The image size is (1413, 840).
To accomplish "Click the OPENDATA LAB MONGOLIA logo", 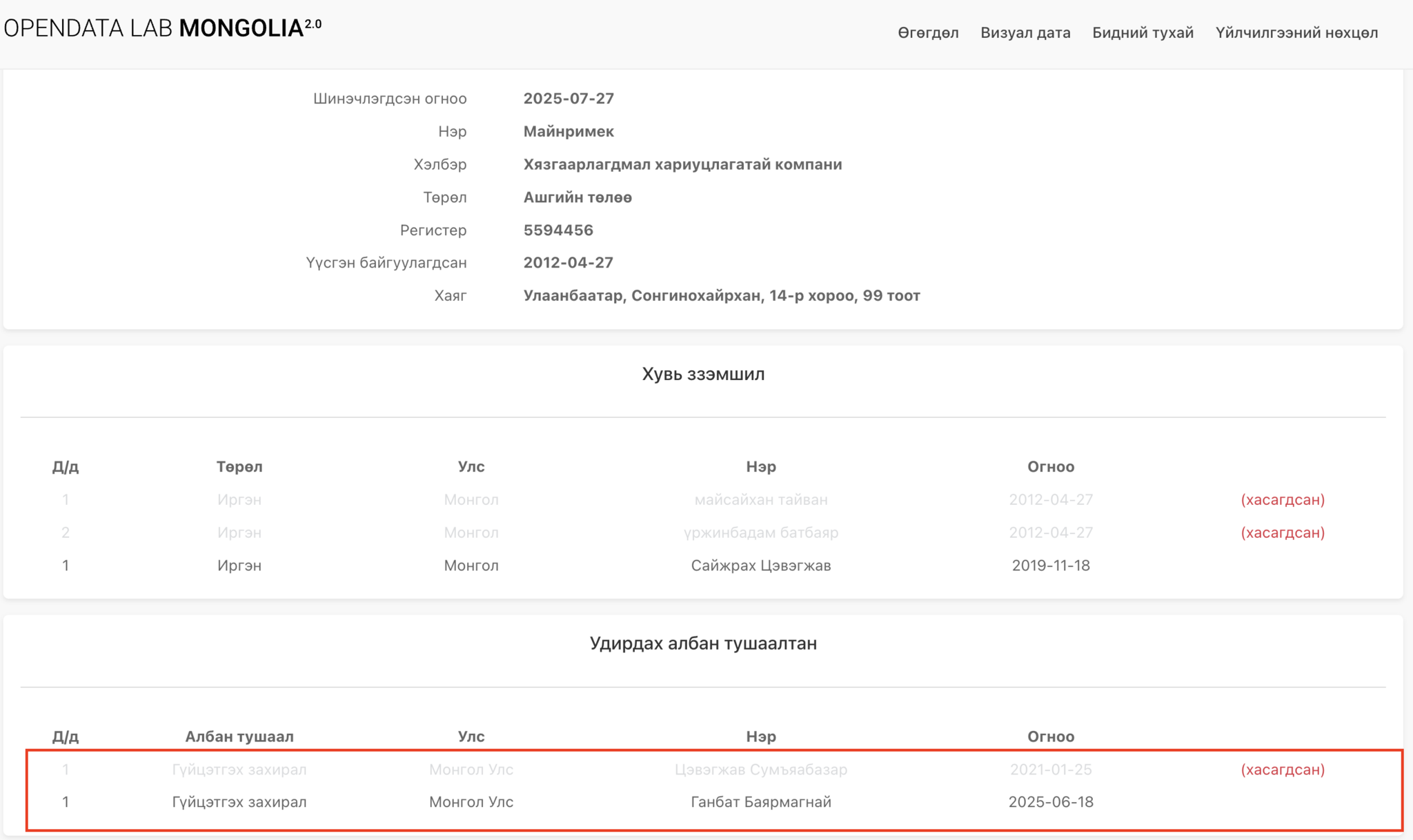I will [x=162, y=28].
